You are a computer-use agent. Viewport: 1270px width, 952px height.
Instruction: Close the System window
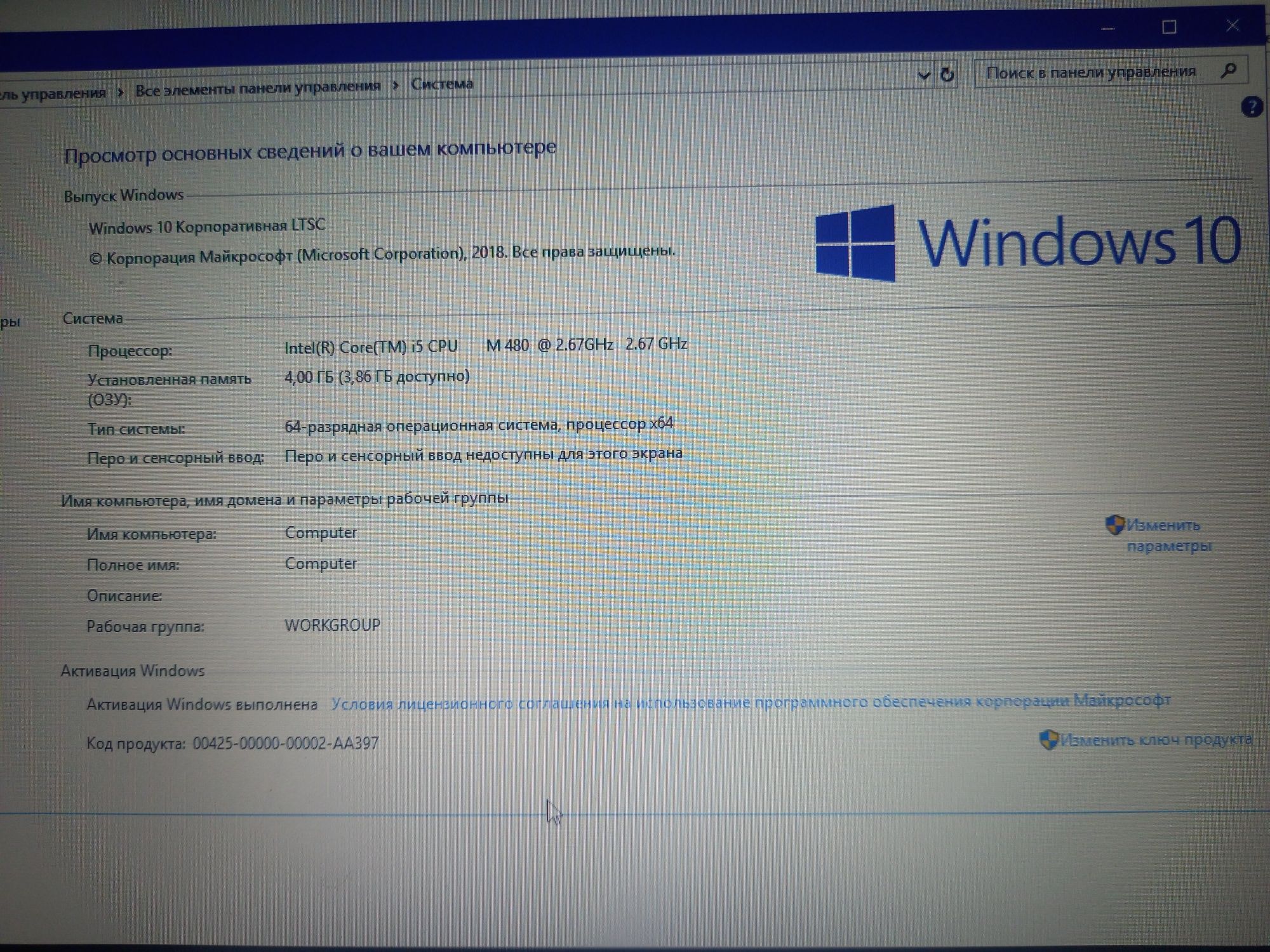[1233, 25]
